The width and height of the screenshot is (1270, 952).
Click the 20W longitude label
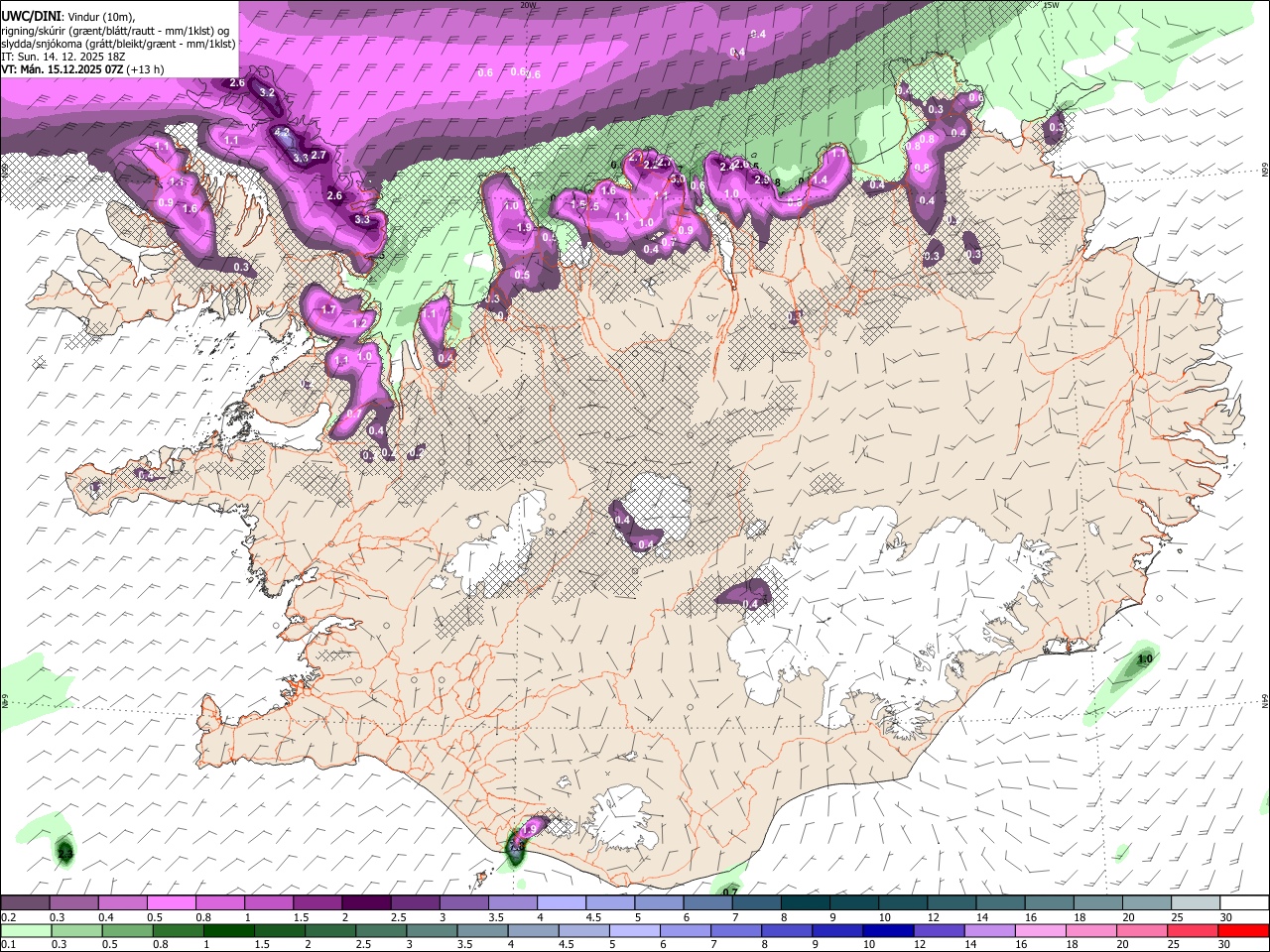click(528, 5)
